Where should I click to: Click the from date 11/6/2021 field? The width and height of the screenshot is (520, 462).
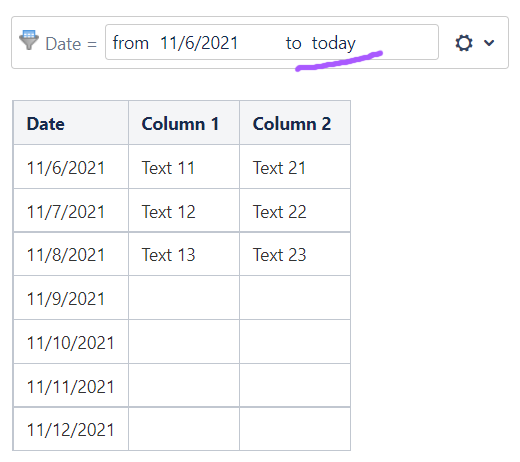(199, 43)
